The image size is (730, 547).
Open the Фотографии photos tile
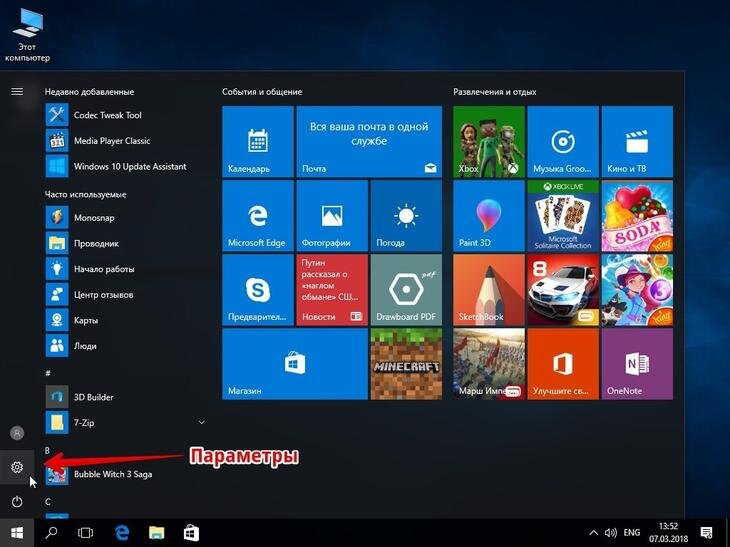(332, 216)
